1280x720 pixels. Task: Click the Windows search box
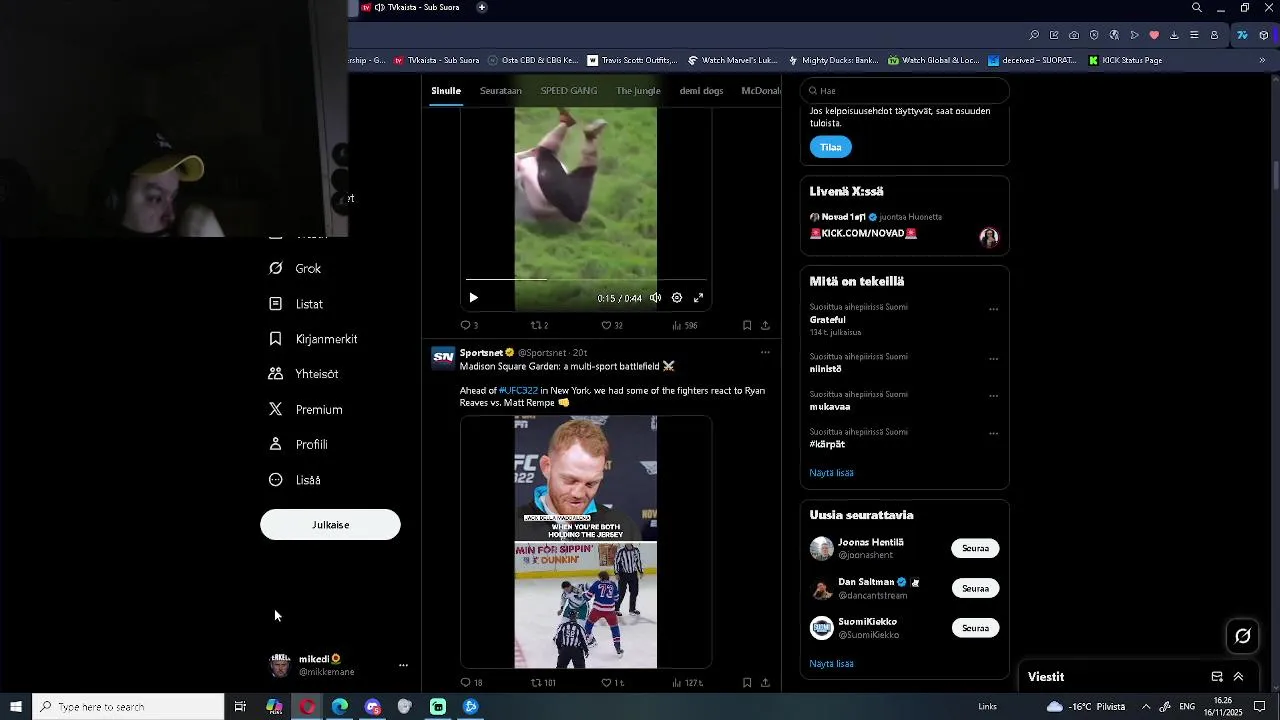(128, 707)
